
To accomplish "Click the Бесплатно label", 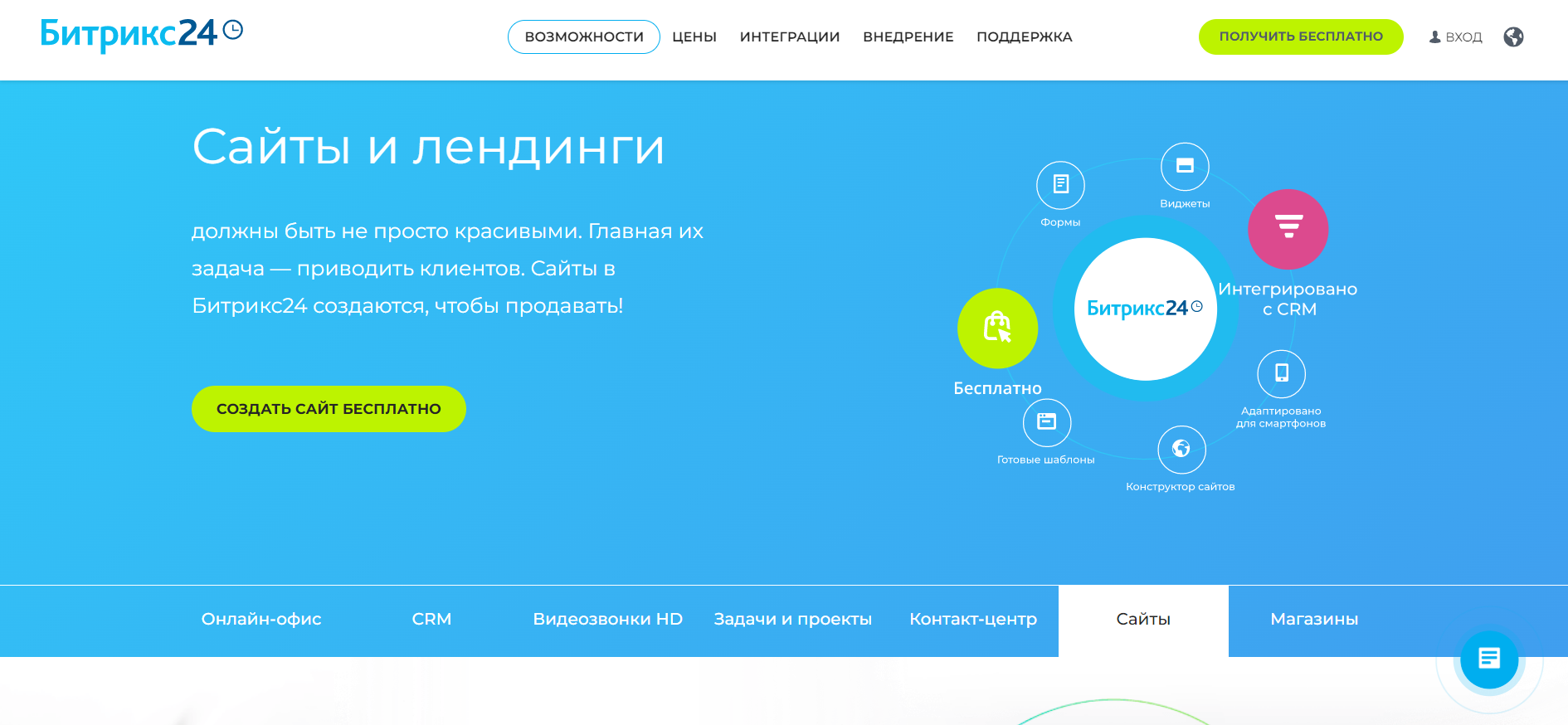I will [997, 388].
